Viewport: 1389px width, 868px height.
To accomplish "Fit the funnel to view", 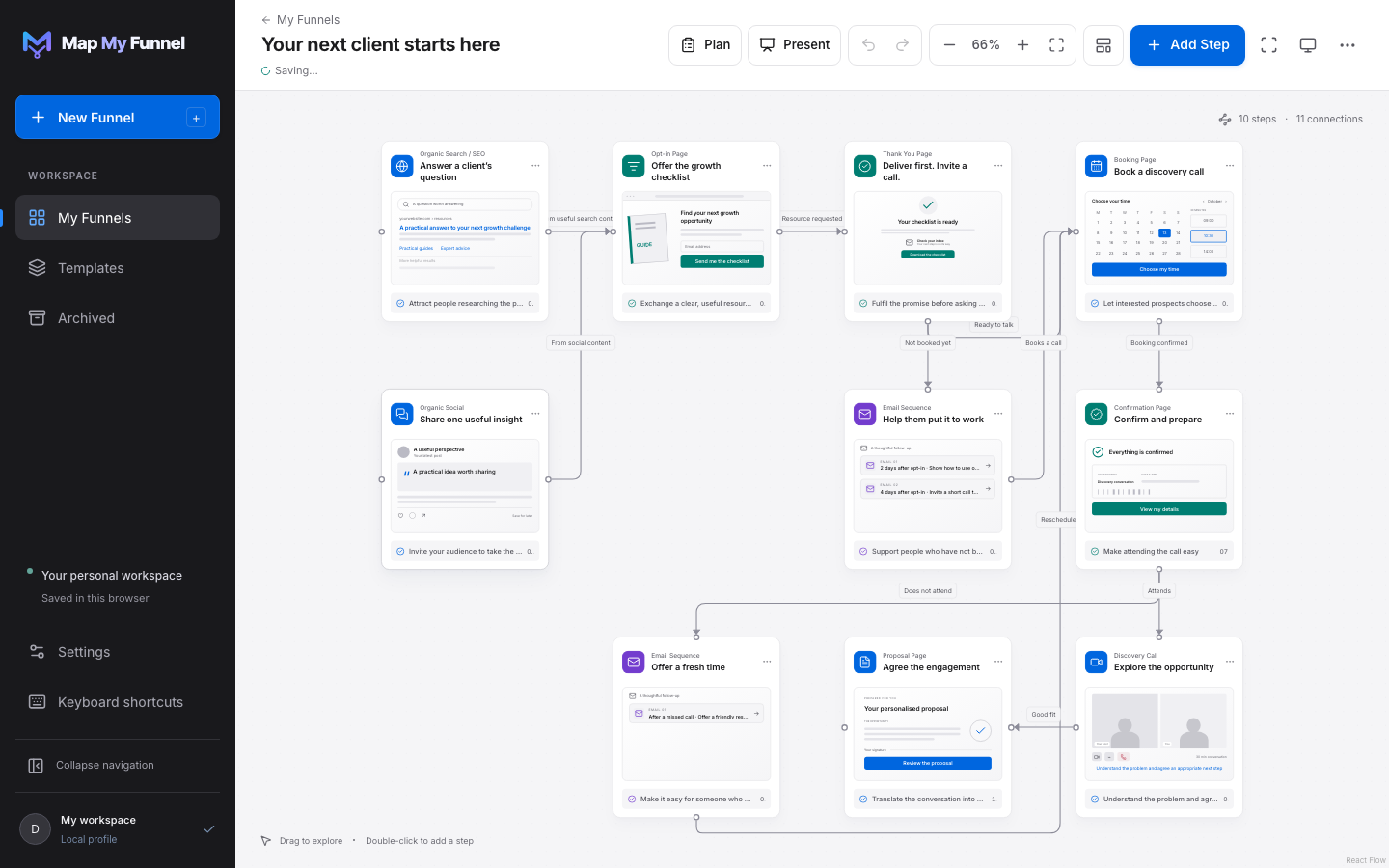I will 1056,45.
